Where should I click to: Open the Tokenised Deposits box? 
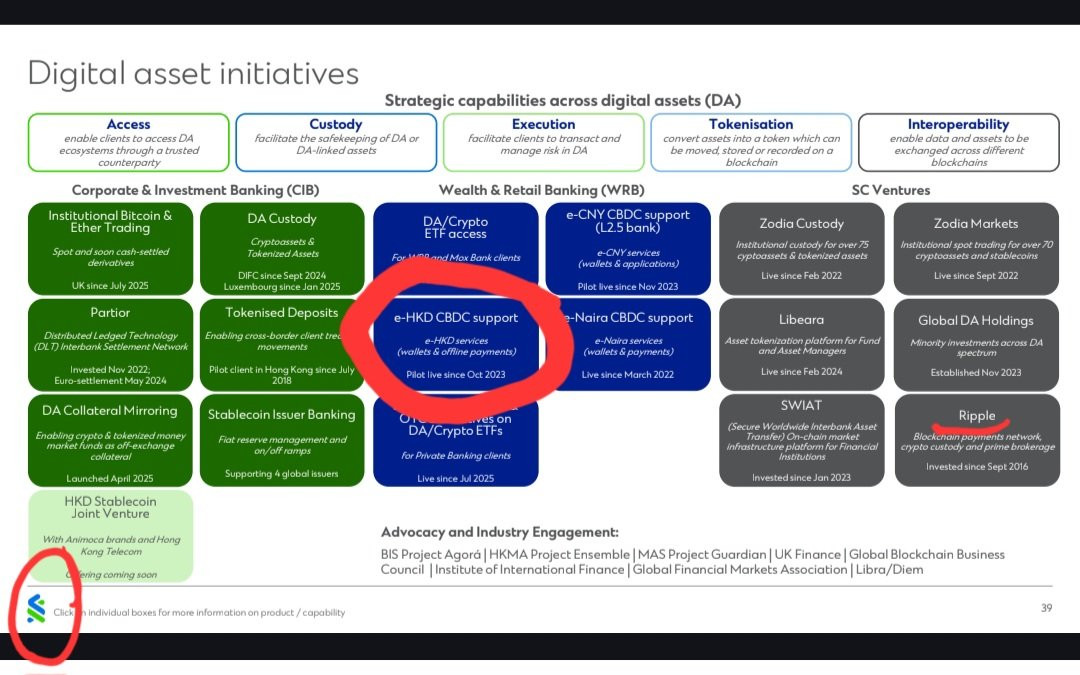coord(282,344)
